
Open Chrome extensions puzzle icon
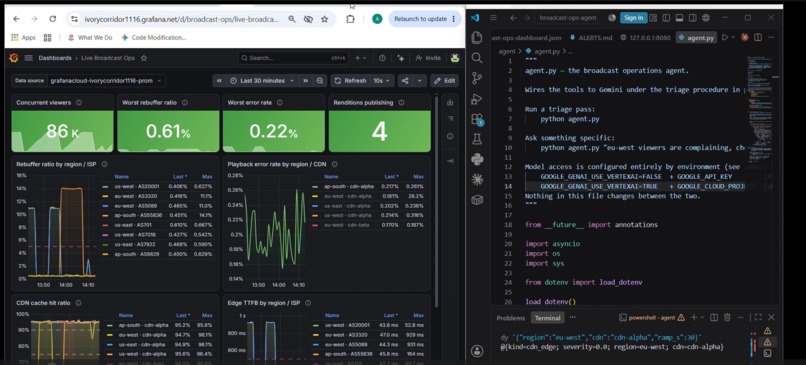coord(350,19)
